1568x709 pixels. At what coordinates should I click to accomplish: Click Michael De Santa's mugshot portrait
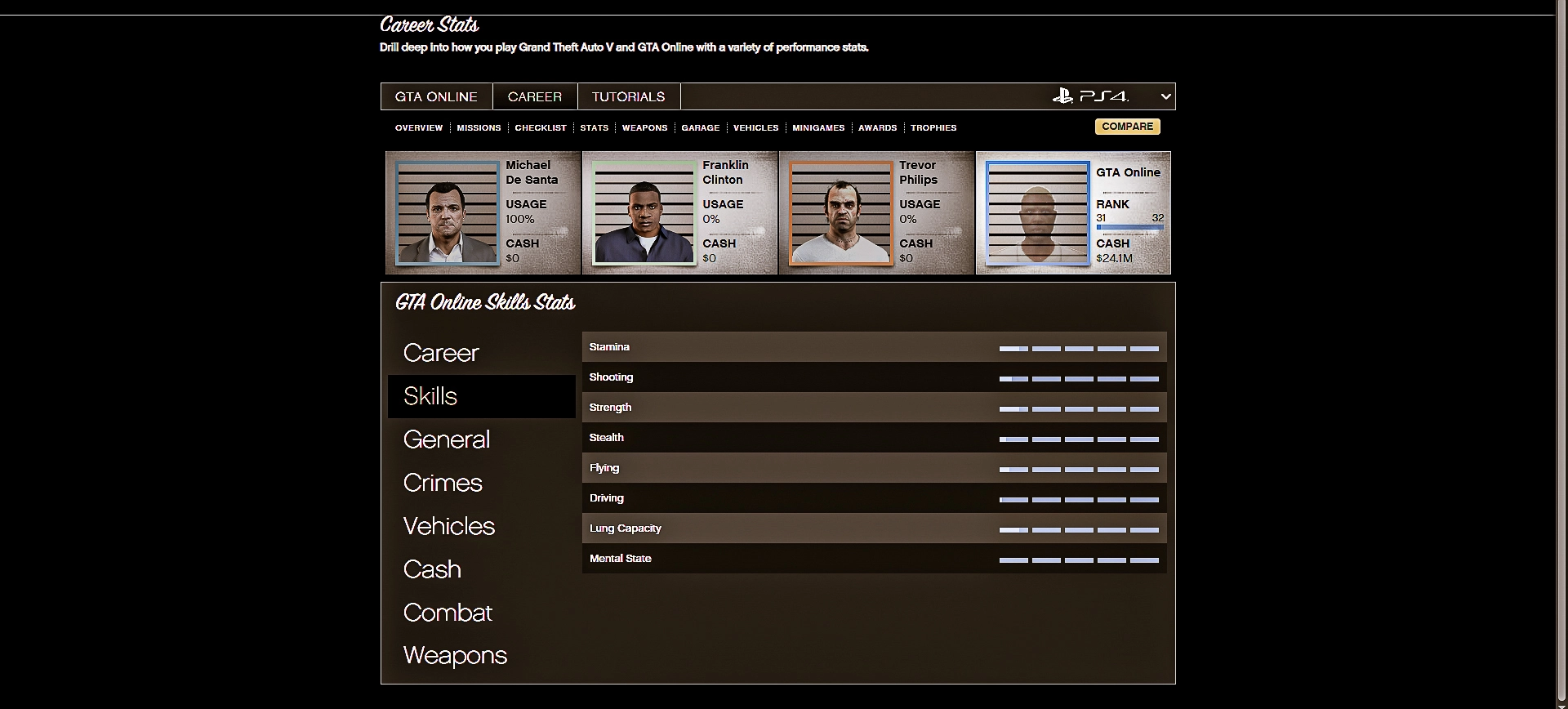click(447, 213)
